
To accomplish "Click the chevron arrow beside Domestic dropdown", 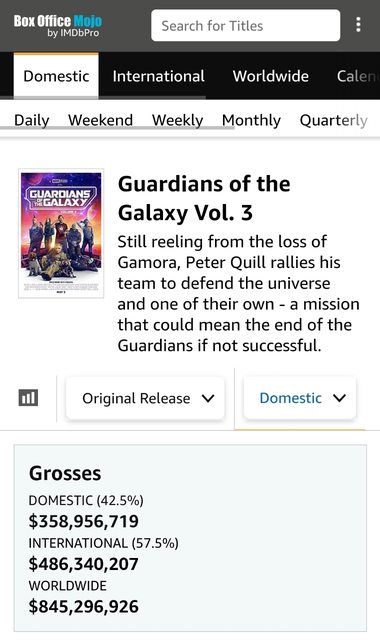I will click(x=340, y=398).
